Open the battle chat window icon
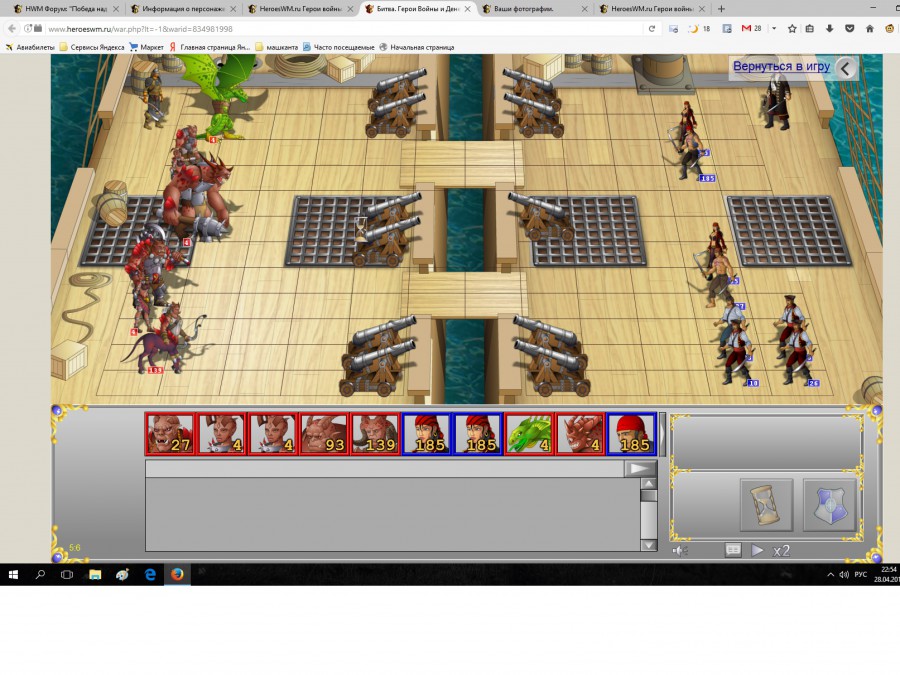Viewport: 900px width, 675px height. pyautogui.click(x=733, y=550)
